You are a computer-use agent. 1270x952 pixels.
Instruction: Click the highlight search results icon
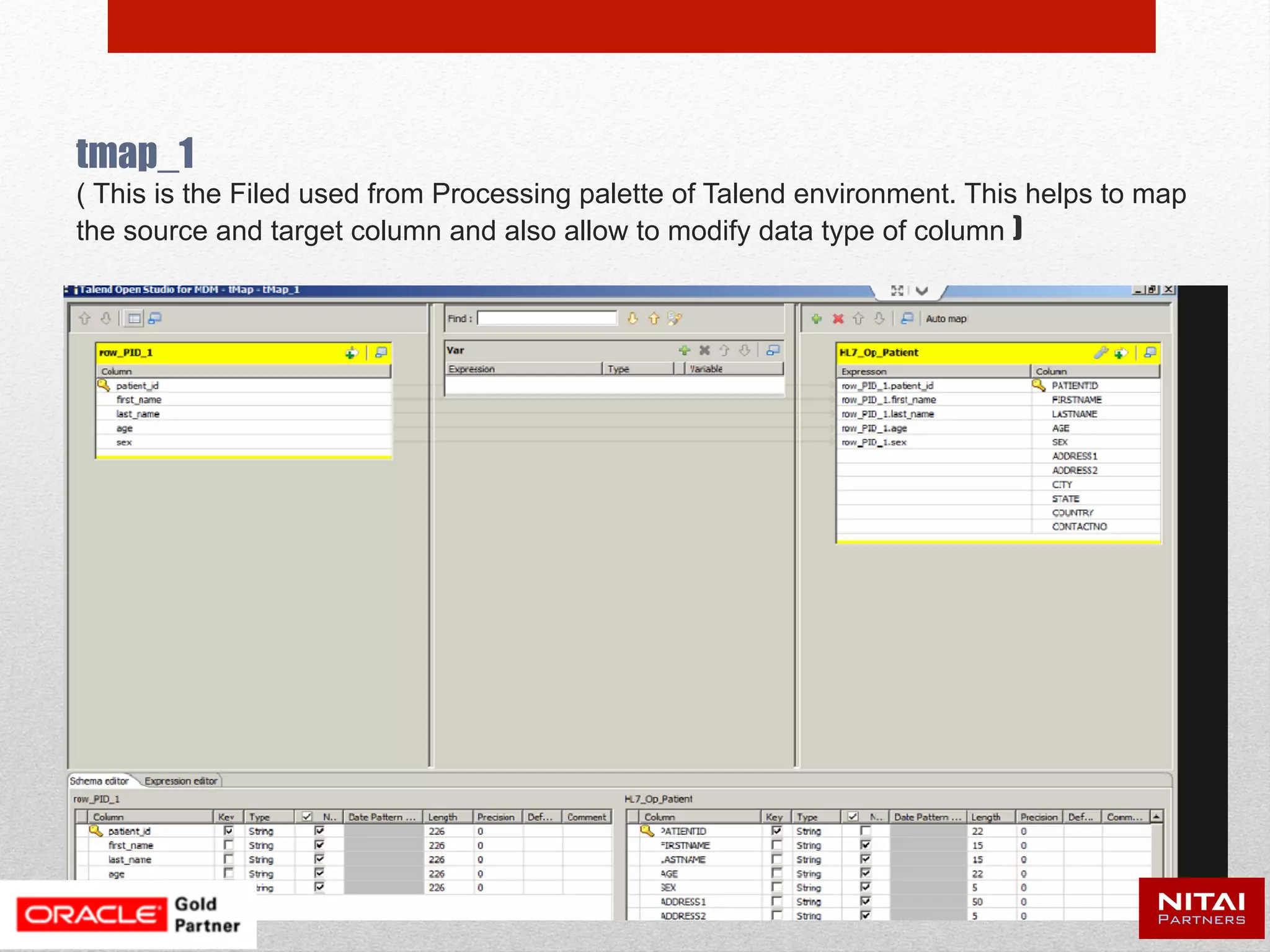click(x=674, y=319)
